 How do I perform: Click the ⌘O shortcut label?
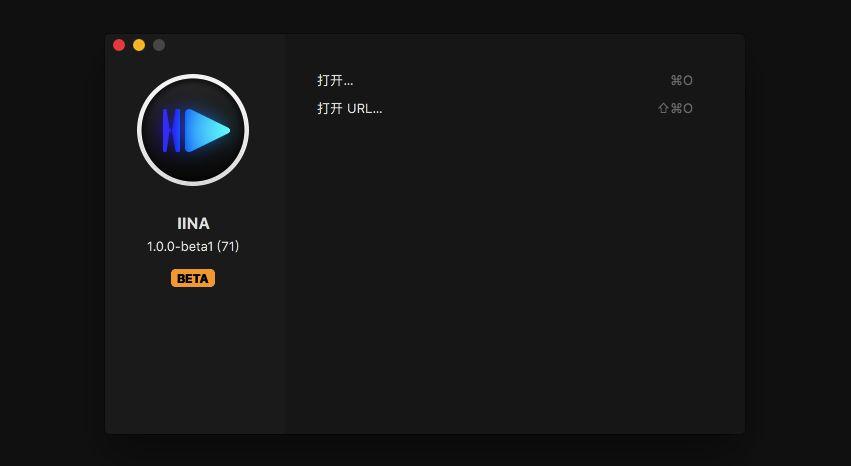tap(682, 81)
